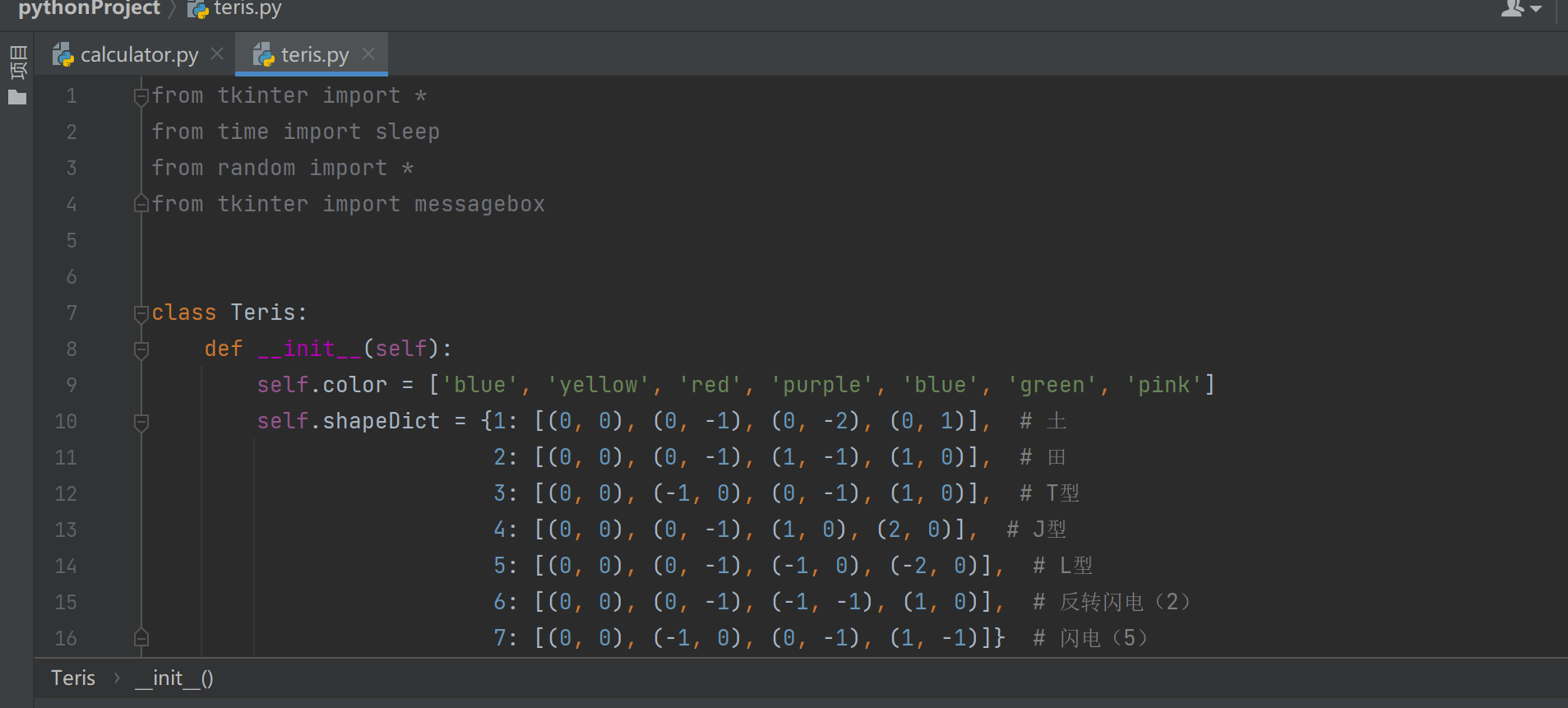This screenshot has height=708, width=1568.
Task: Click the Project side panel label
Action: 17,62
